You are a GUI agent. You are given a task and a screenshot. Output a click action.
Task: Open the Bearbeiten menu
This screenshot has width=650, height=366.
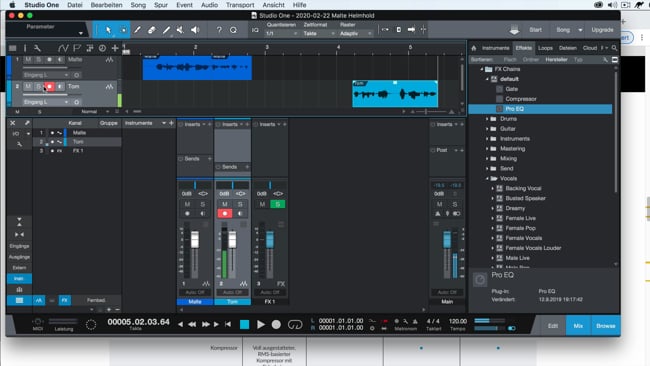(x=107, y=5)
